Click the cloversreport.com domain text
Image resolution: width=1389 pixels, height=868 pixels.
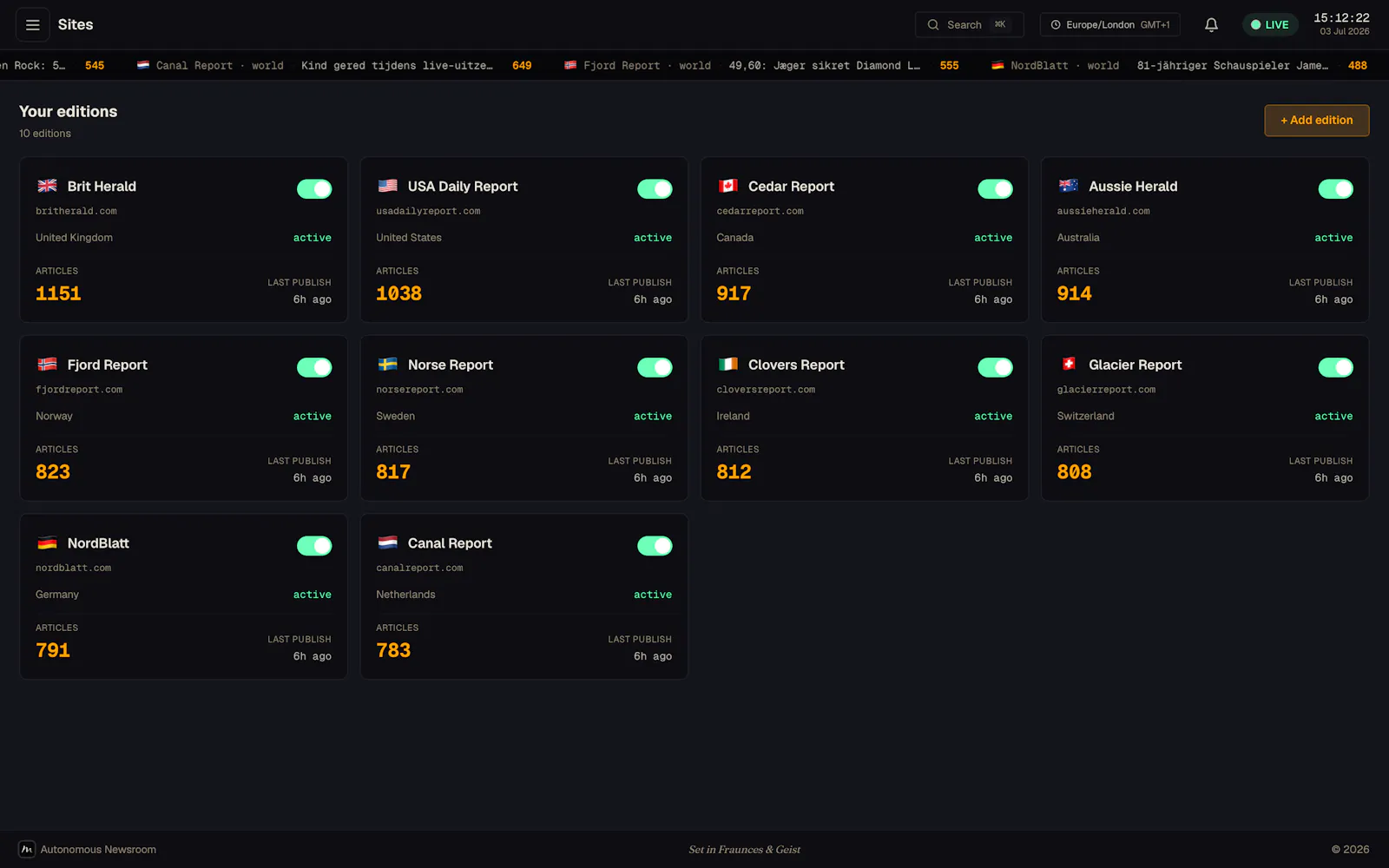click(766, 390)
